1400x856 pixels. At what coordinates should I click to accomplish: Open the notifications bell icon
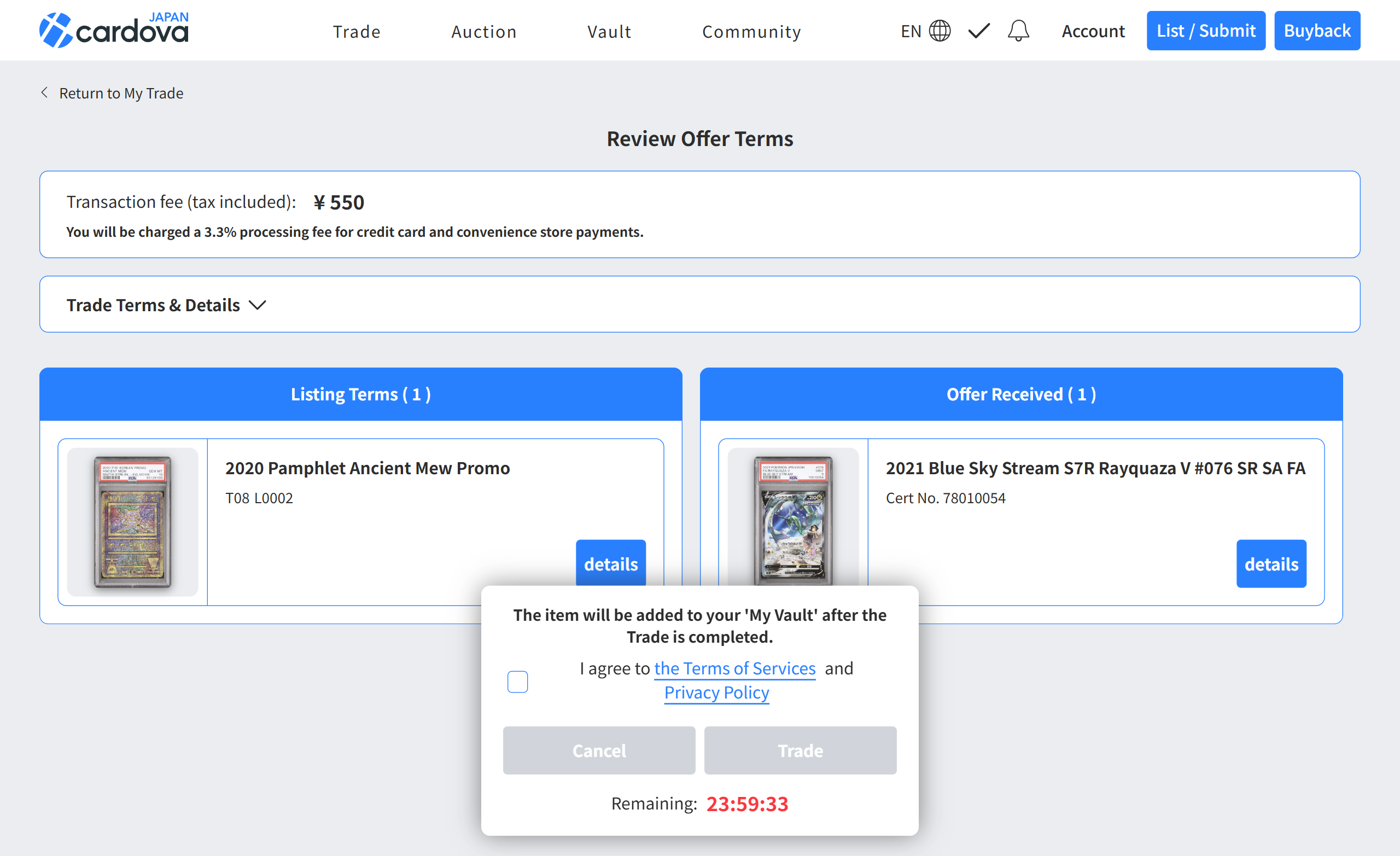1018,31
